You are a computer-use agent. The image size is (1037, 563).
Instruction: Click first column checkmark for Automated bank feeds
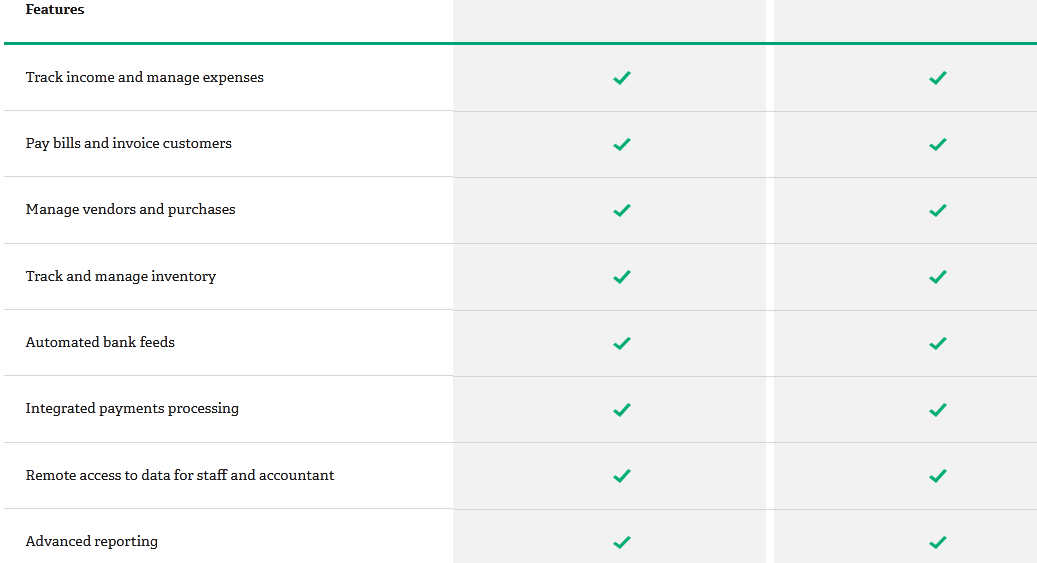tap(622, 343)
